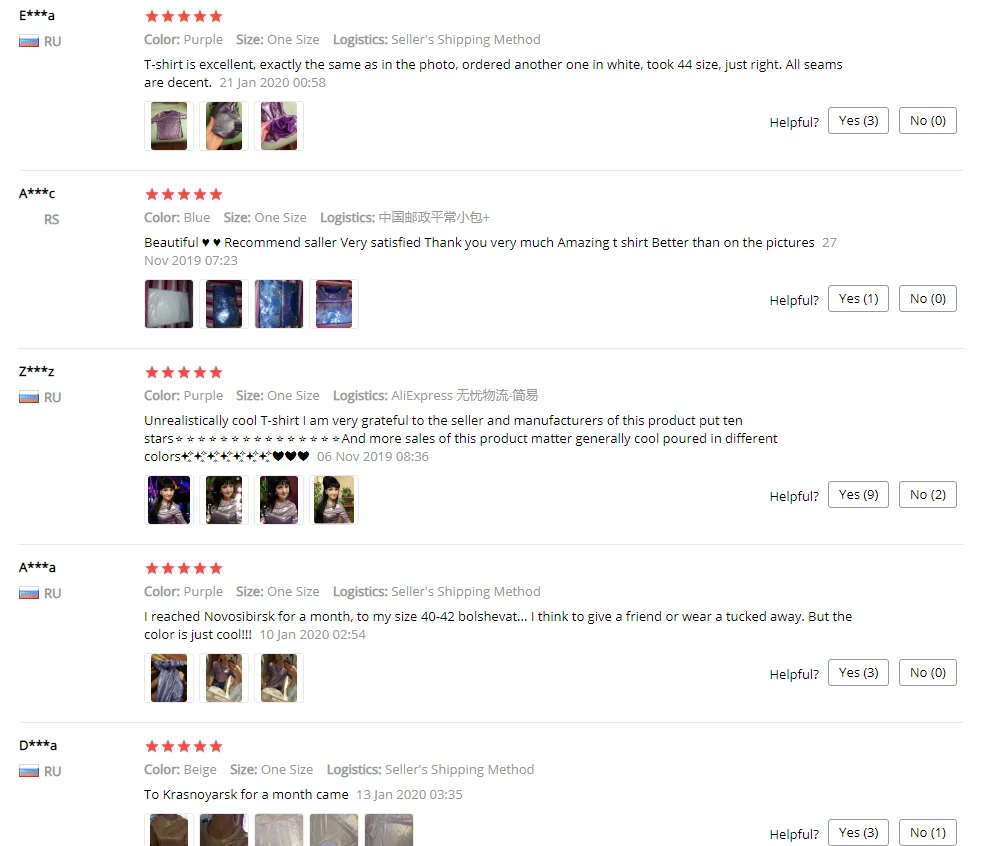Image resolution: width=982 pixels, height=846 pixels.
Task: Click Yes (1) on A***c's review
Action: click(858, 299)
